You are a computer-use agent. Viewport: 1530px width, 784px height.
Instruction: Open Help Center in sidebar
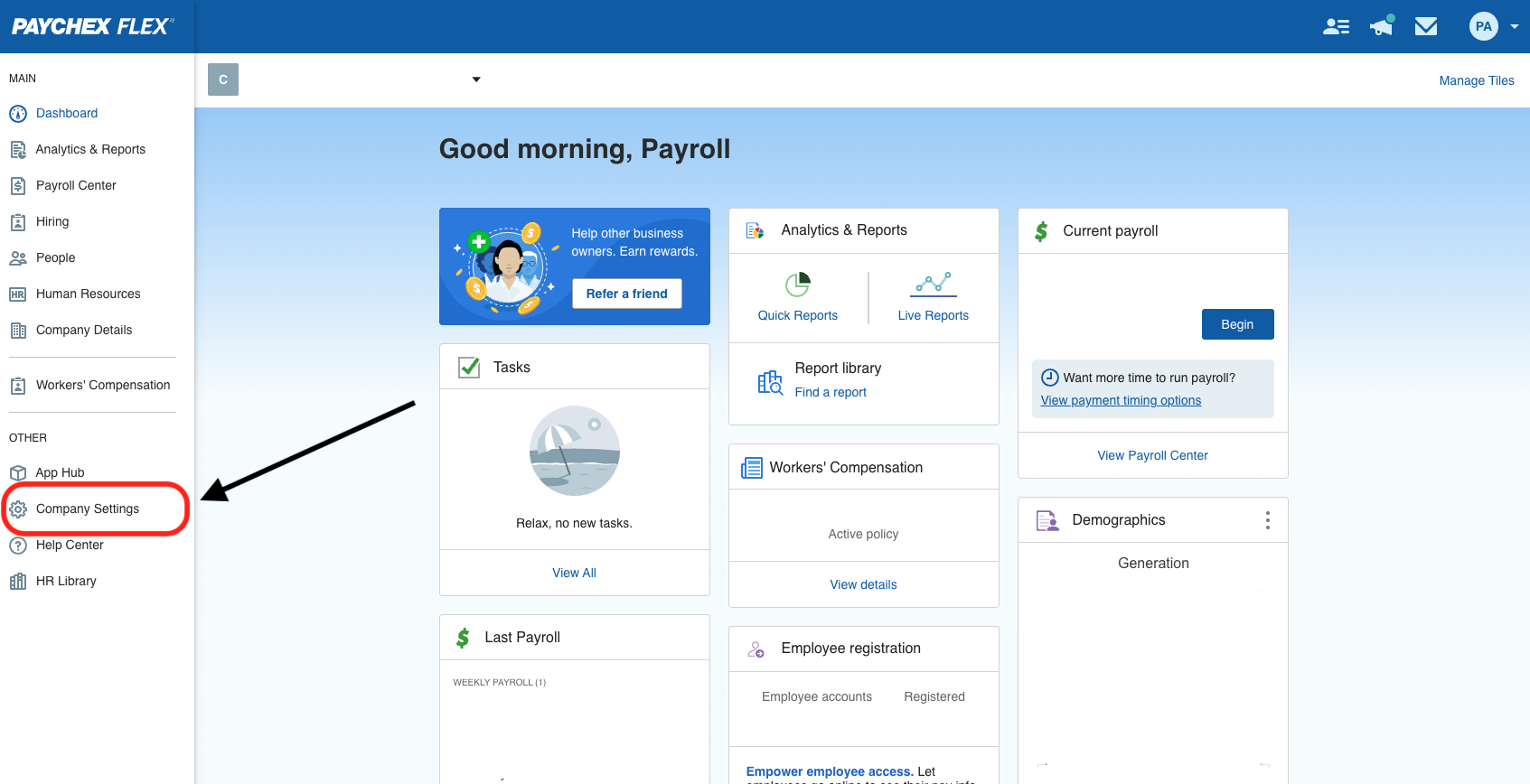point(70,545)
